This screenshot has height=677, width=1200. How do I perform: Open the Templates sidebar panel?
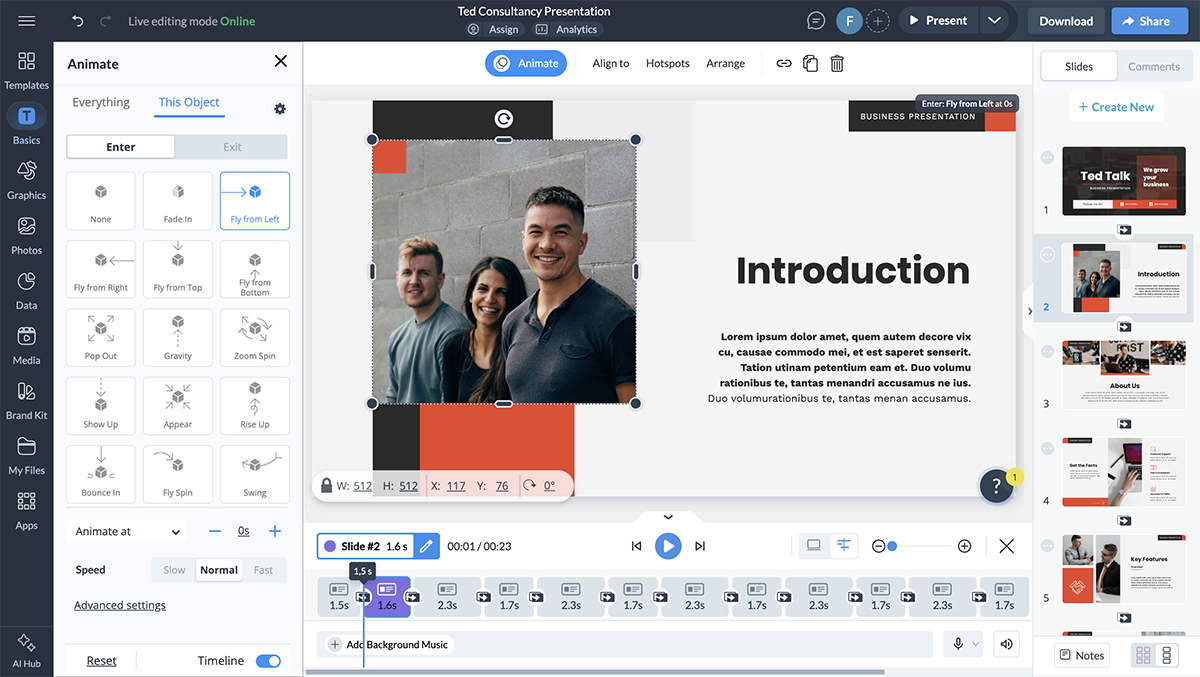27,71
